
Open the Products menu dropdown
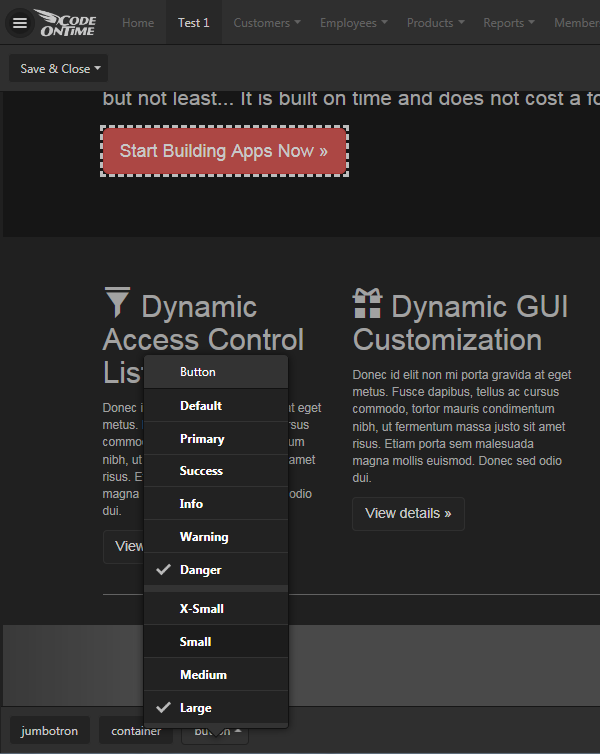tap(436, 23)
